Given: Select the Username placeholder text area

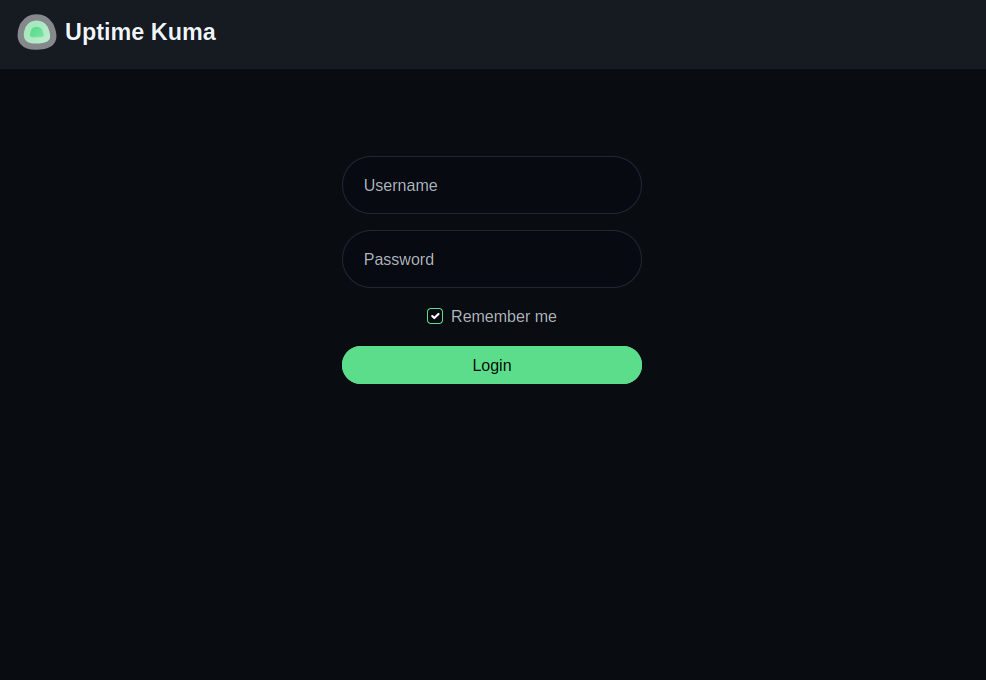Looking at the screenshot, I should [x=401, y=185].
